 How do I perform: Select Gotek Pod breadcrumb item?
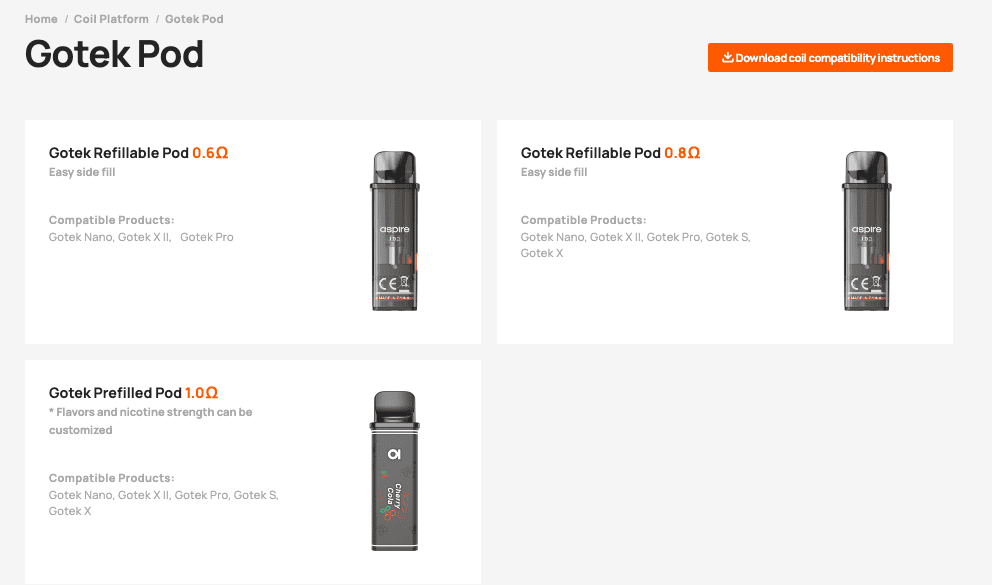[194, 19]
